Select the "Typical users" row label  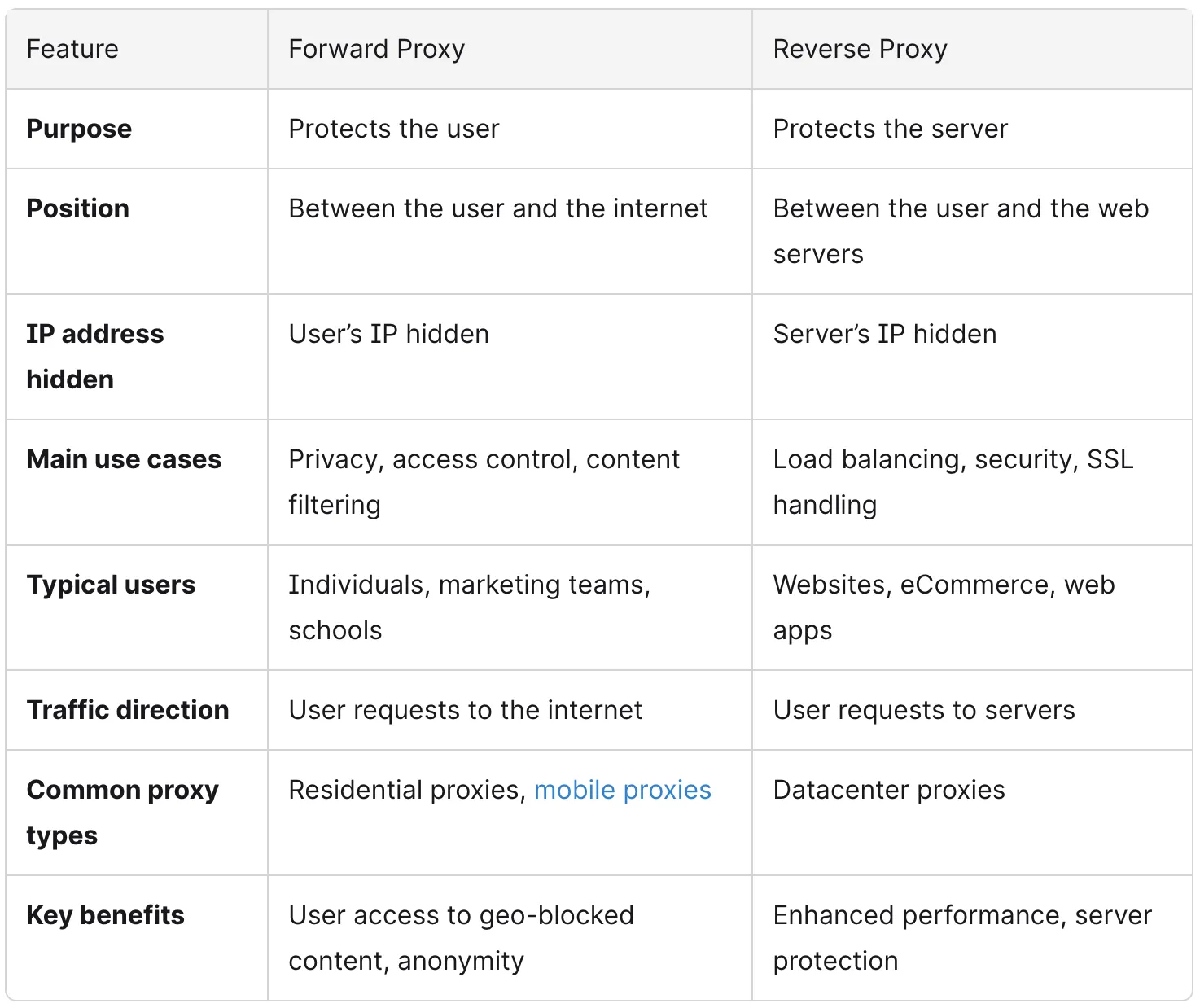[111, 585]
